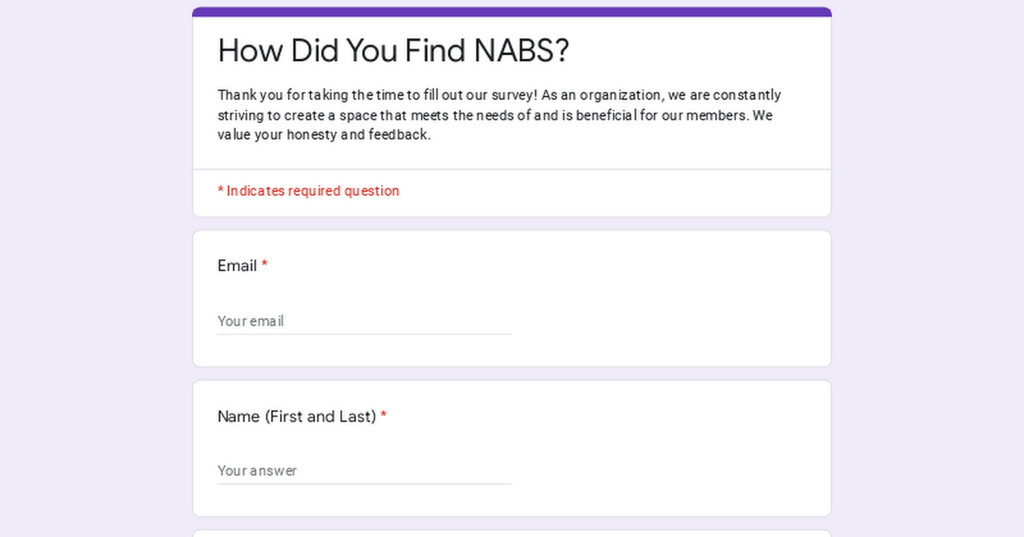1024x537 pixels.
Task: Click the 'How Did You Find NABS?' title
Action: (x=393, y=50)
